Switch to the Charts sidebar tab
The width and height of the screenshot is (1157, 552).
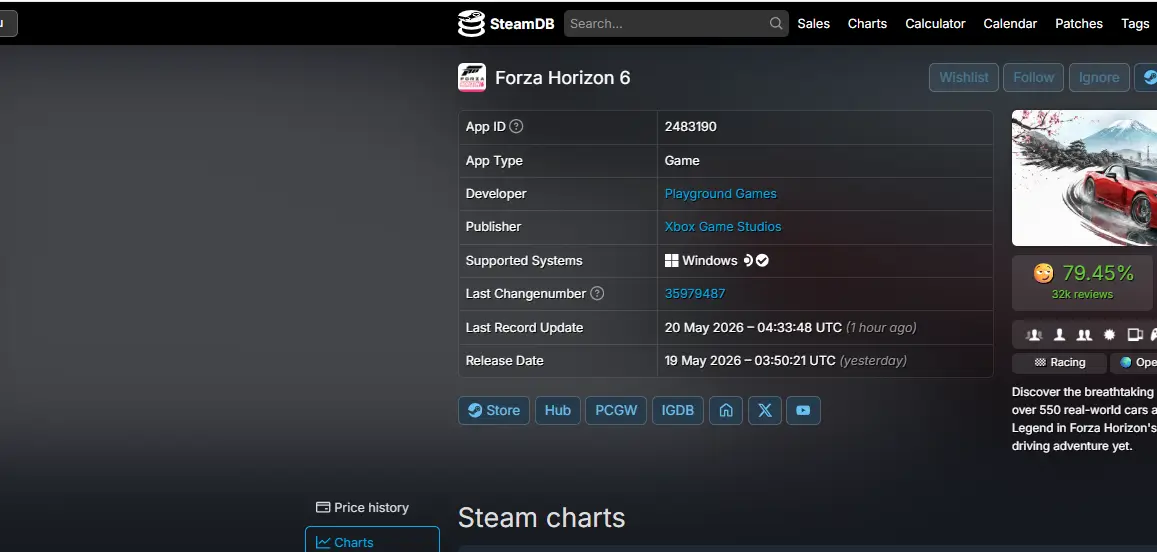[373, 542]
